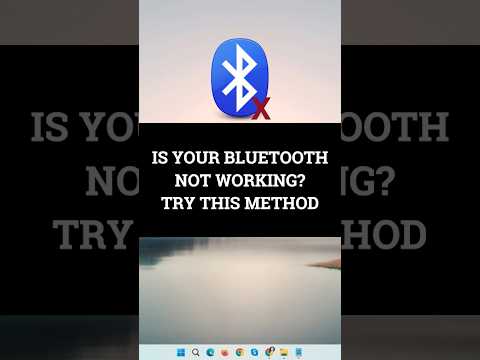480x360 pixels.
Task: Open the Chrome profile shortcut with badge
Action: 269,351
